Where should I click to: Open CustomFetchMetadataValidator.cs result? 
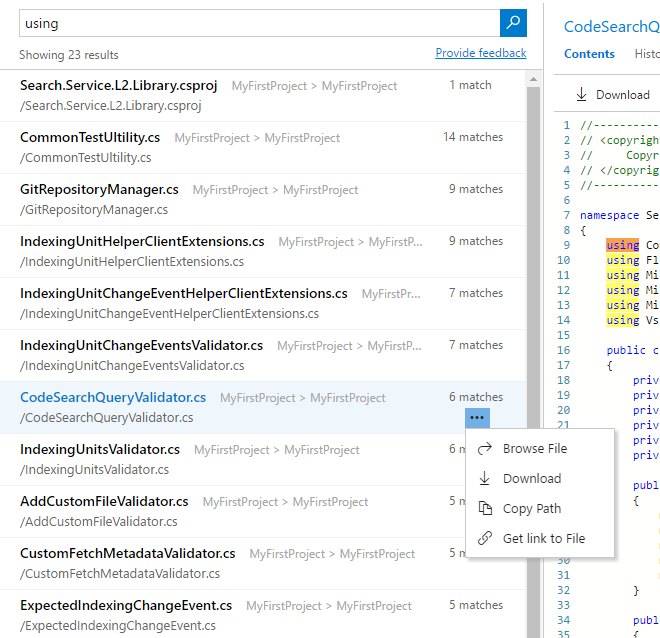pos(232,564)
